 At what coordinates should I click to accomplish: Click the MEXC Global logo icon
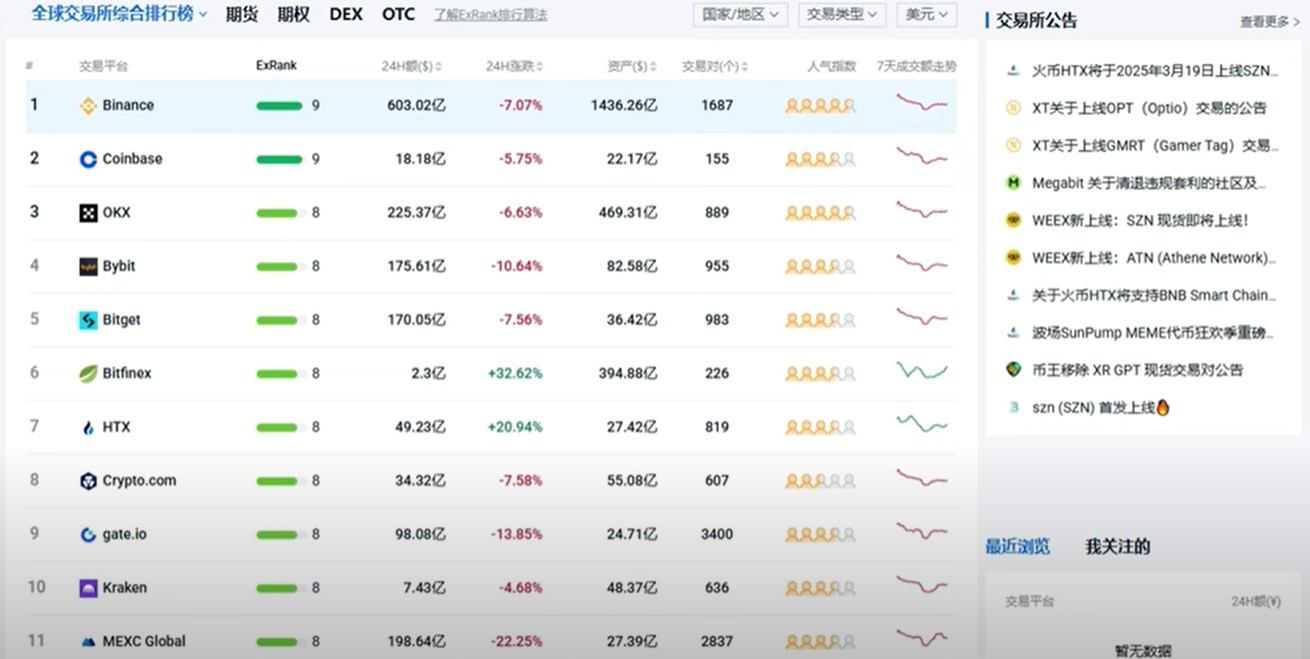[88, 642]
